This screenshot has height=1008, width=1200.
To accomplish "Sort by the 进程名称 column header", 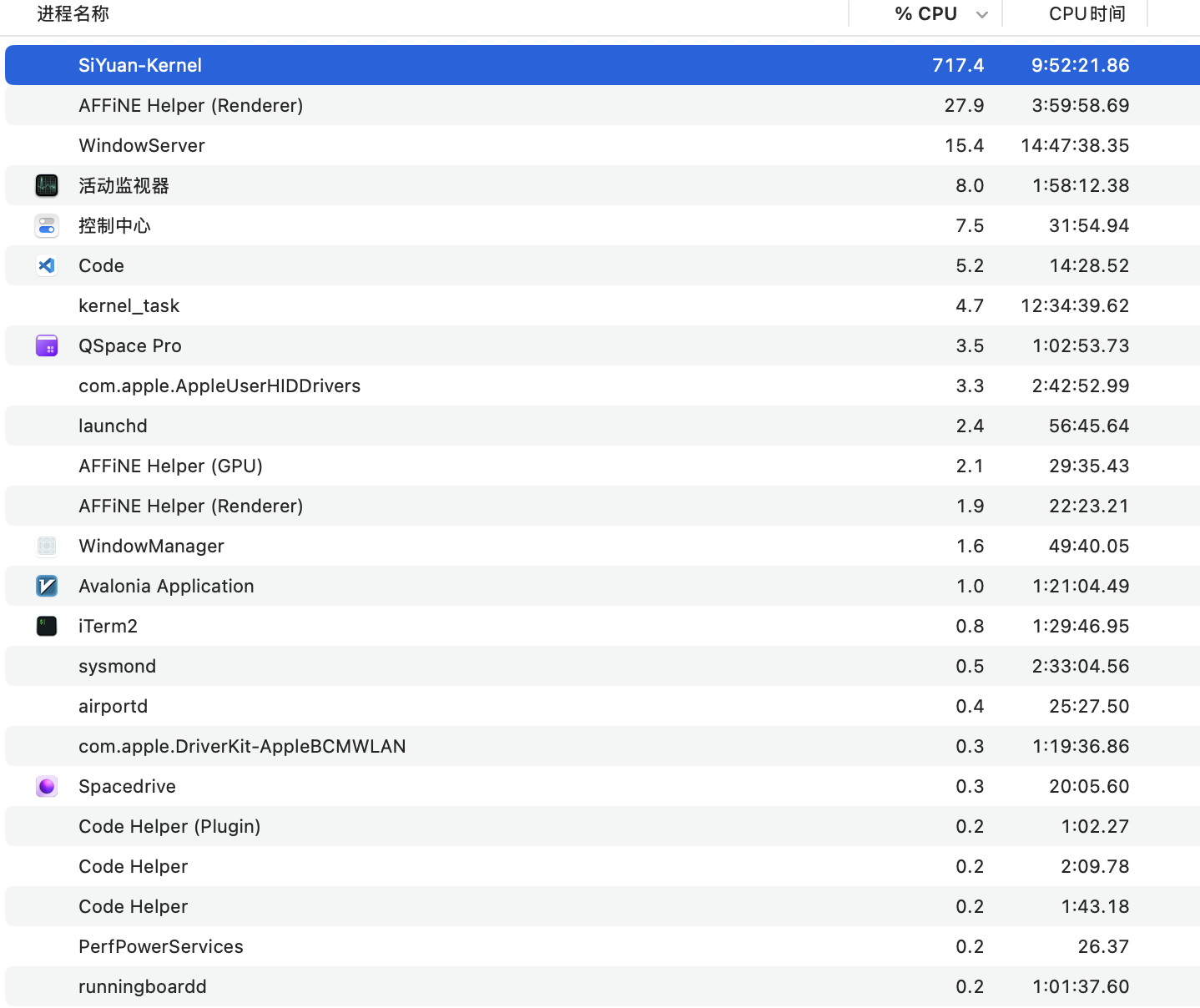I will [x=73, y=13].
